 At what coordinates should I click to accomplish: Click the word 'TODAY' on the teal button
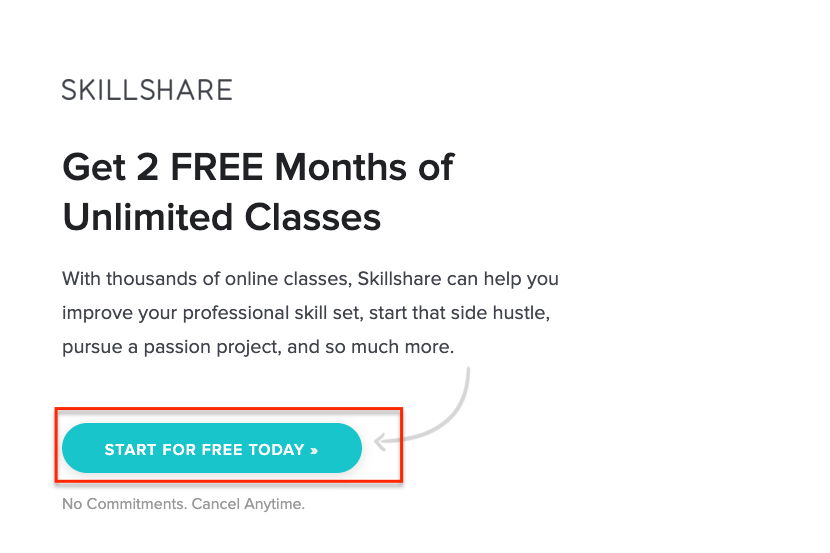pyautogui.click(x=276, y=450)
